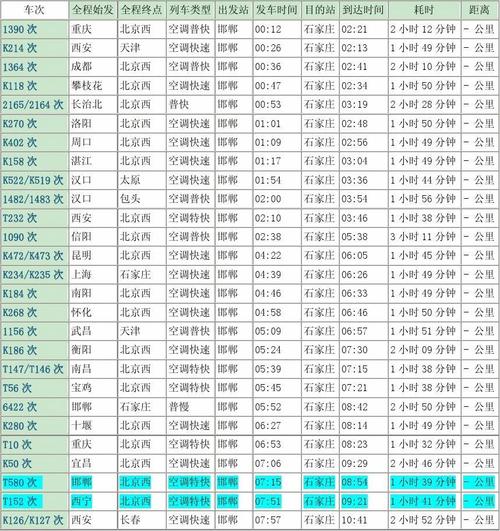Click arrival time 08:54 in highlighted row
This screenshot has height=531, width=500.
[x=354, y=482]
